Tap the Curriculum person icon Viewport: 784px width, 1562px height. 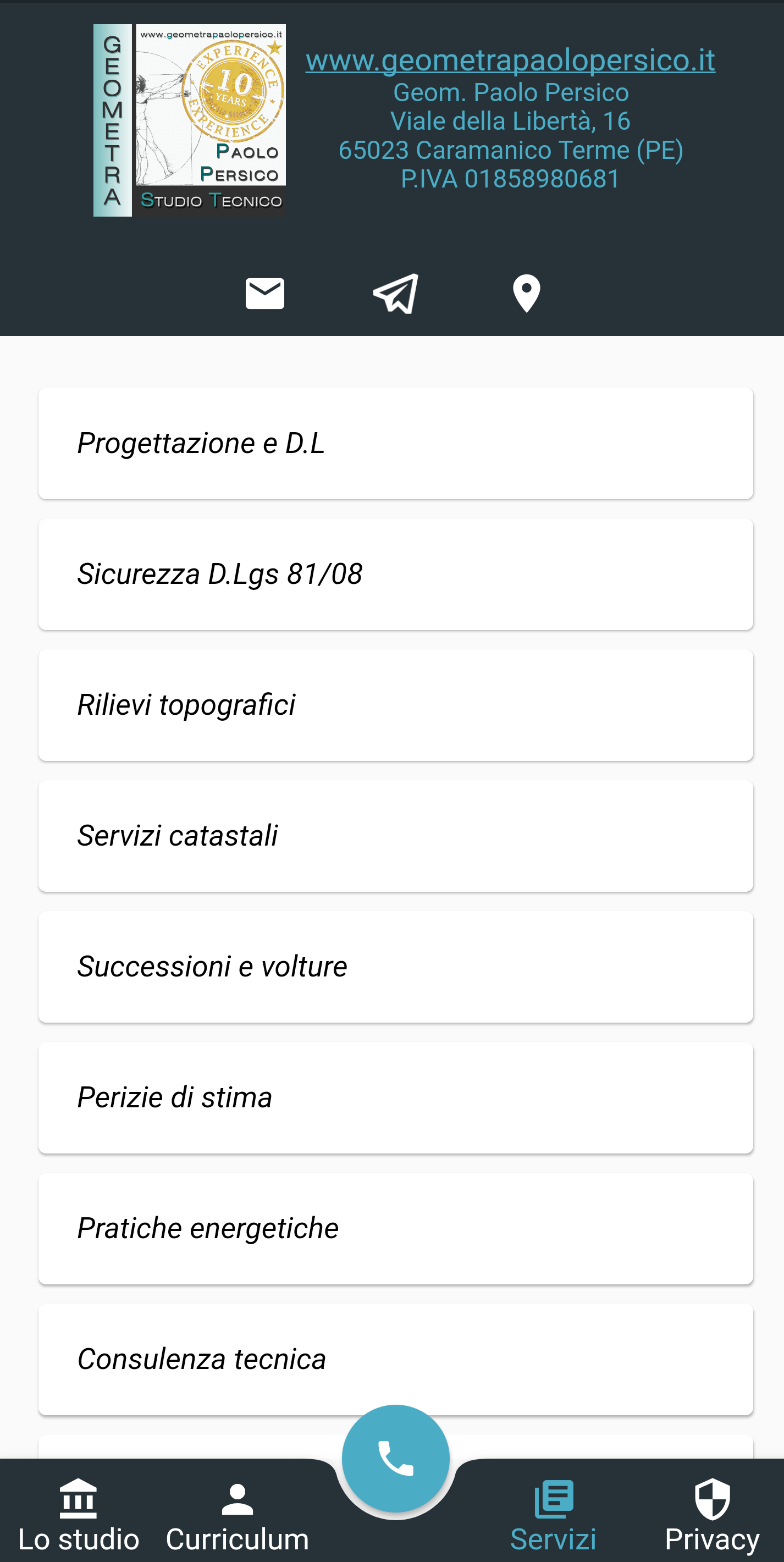(237, 1499)
